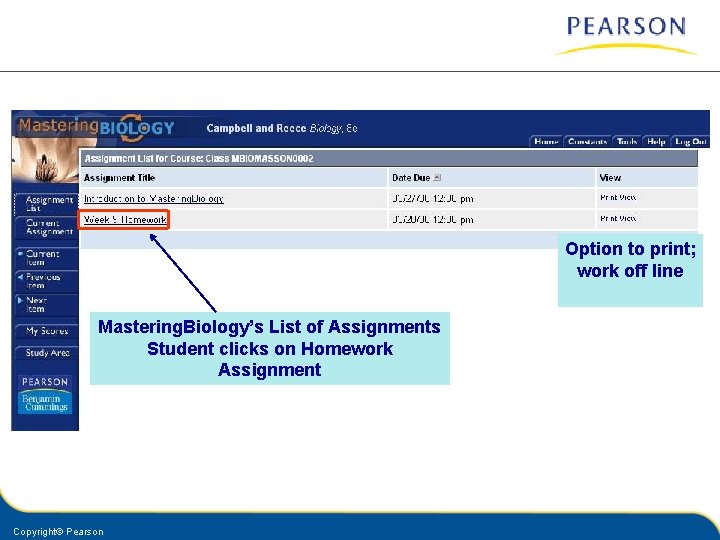This screenshot has width=720, height=540.
Task: Select Assignment List in sidebar
Action: click(47, 204)
